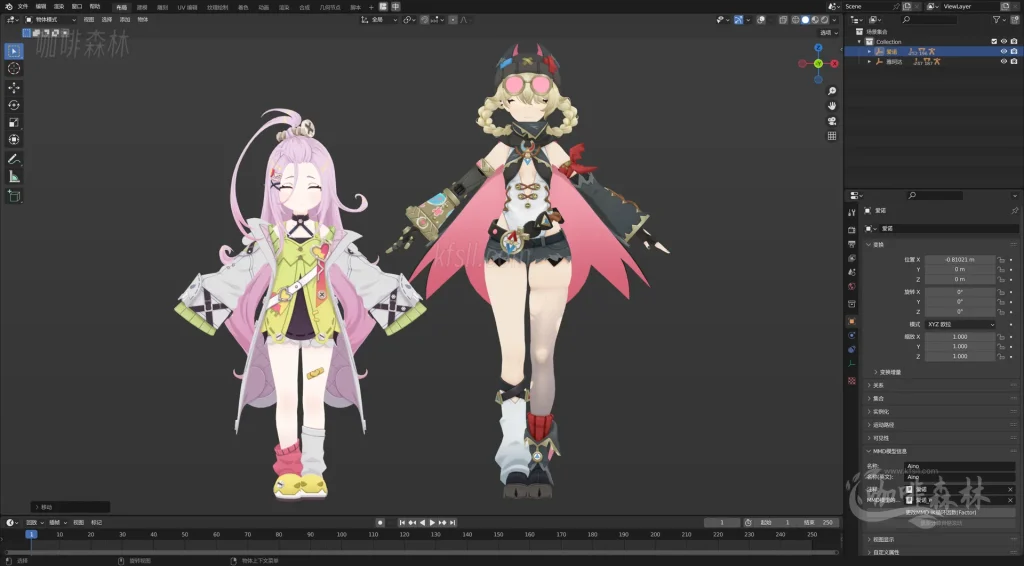
Task: Choose the Transform tool
Action: 14,140
